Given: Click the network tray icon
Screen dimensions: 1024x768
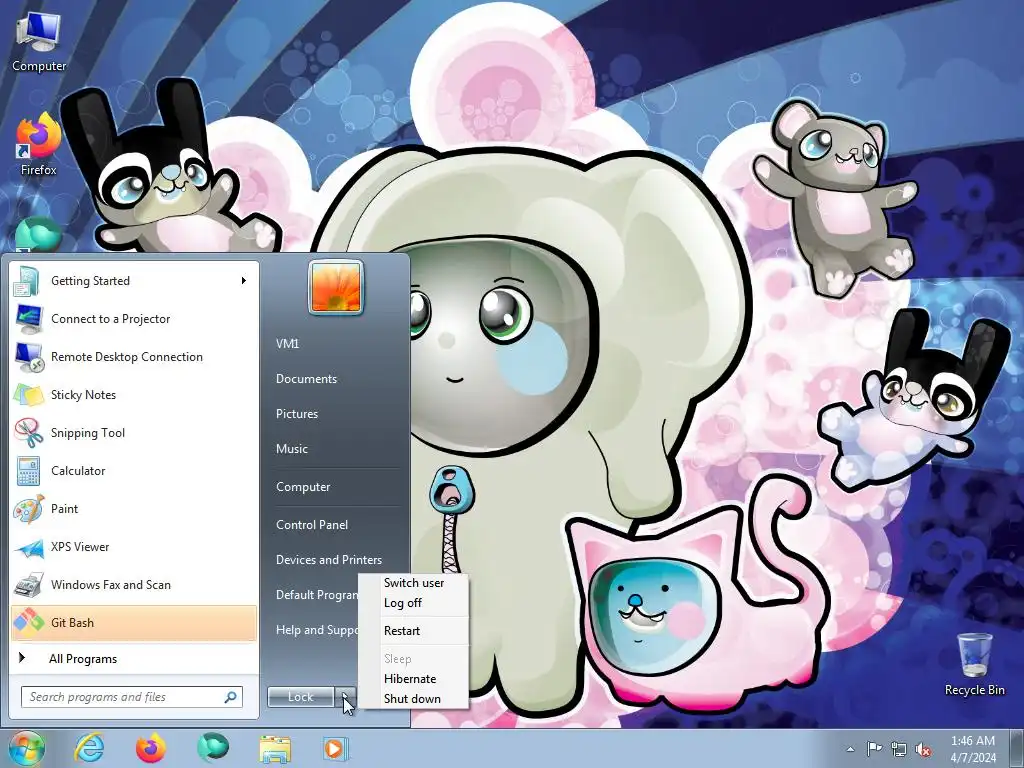Looking at the screenshot, I should (x=899, y=749).
